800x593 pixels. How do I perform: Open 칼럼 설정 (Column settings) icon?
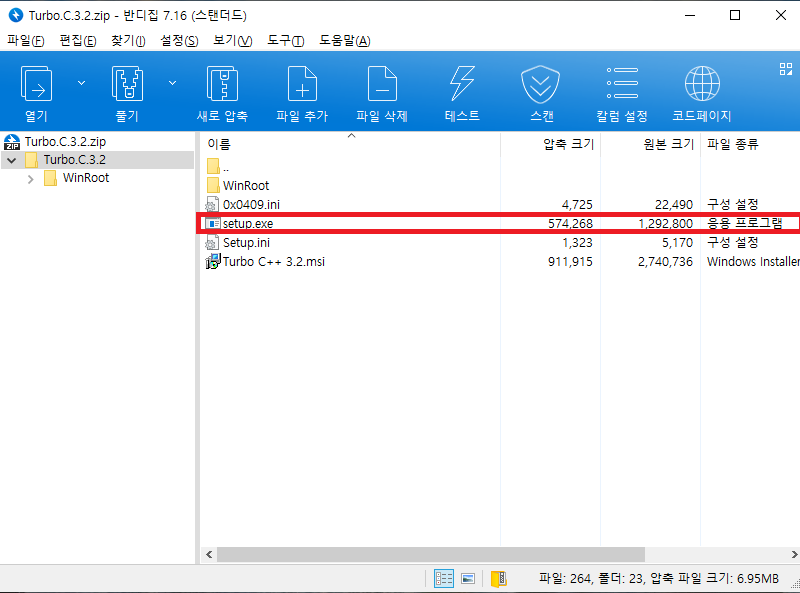coord(622,83)
